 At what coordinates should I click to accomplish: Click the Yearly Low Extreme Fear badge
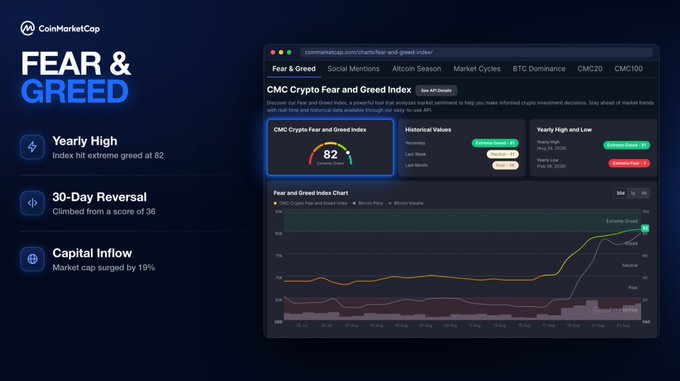[629, 163]
